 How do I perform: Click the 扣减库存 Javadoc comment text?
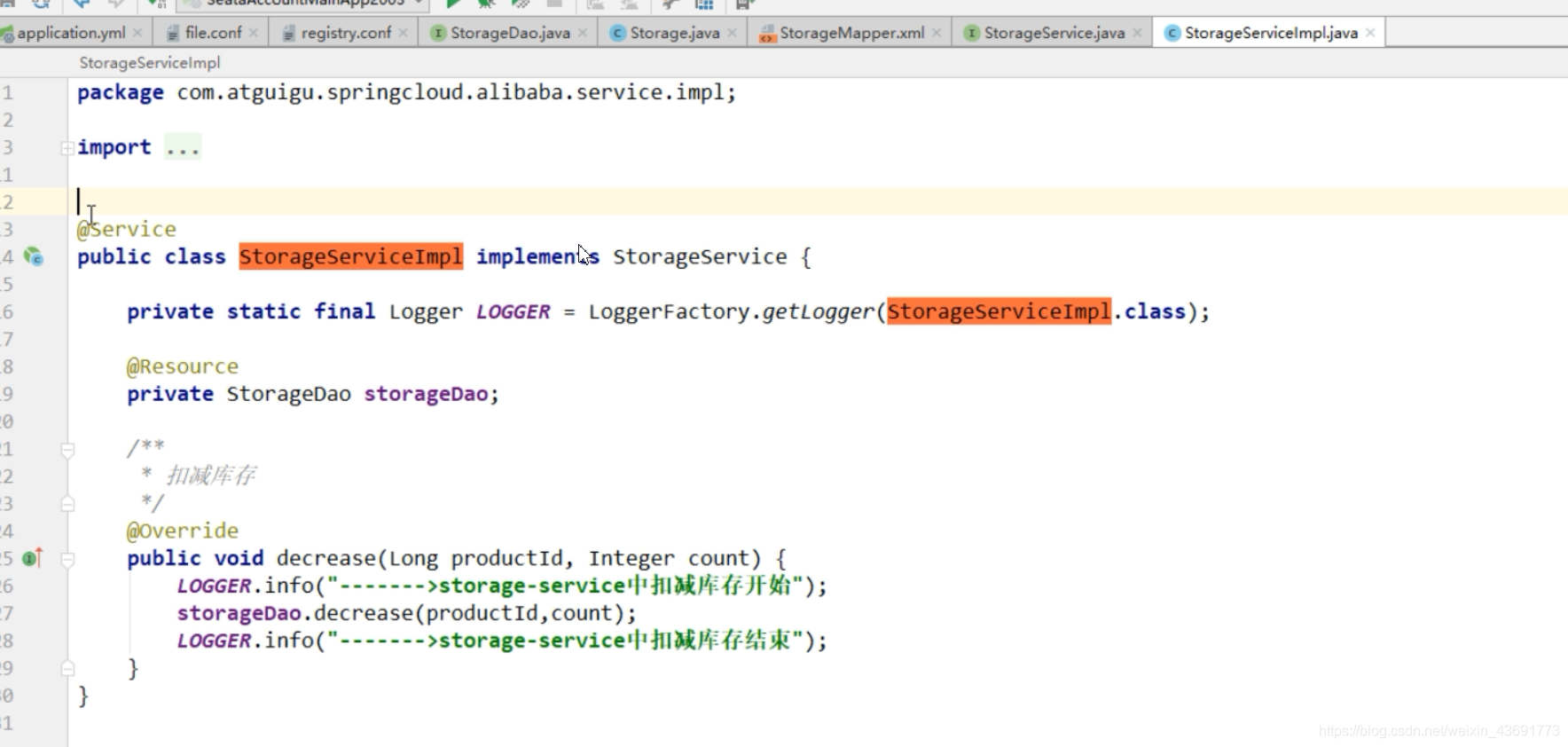coord(211,476)
